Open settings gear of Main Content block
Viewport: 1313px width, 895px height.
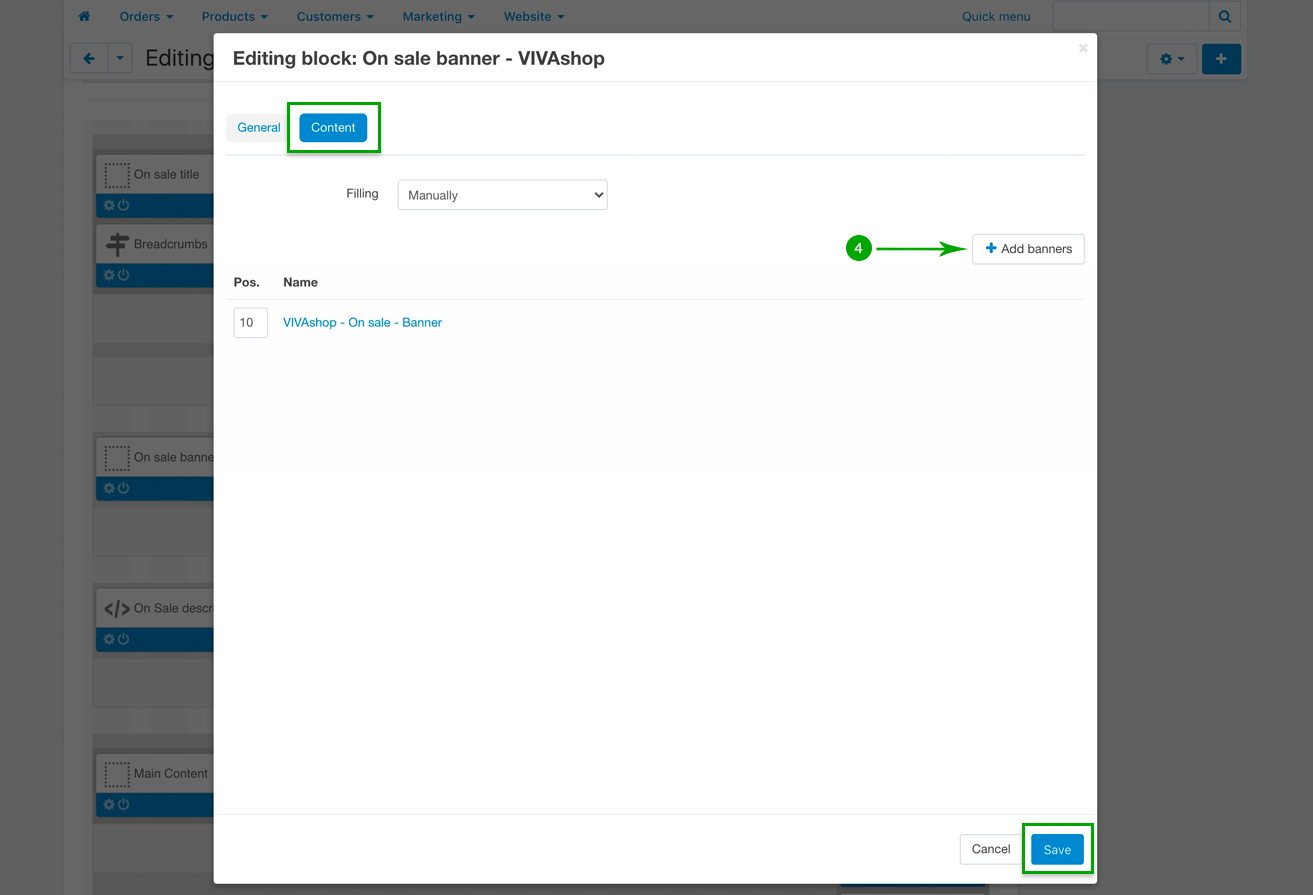coord(109,805)
